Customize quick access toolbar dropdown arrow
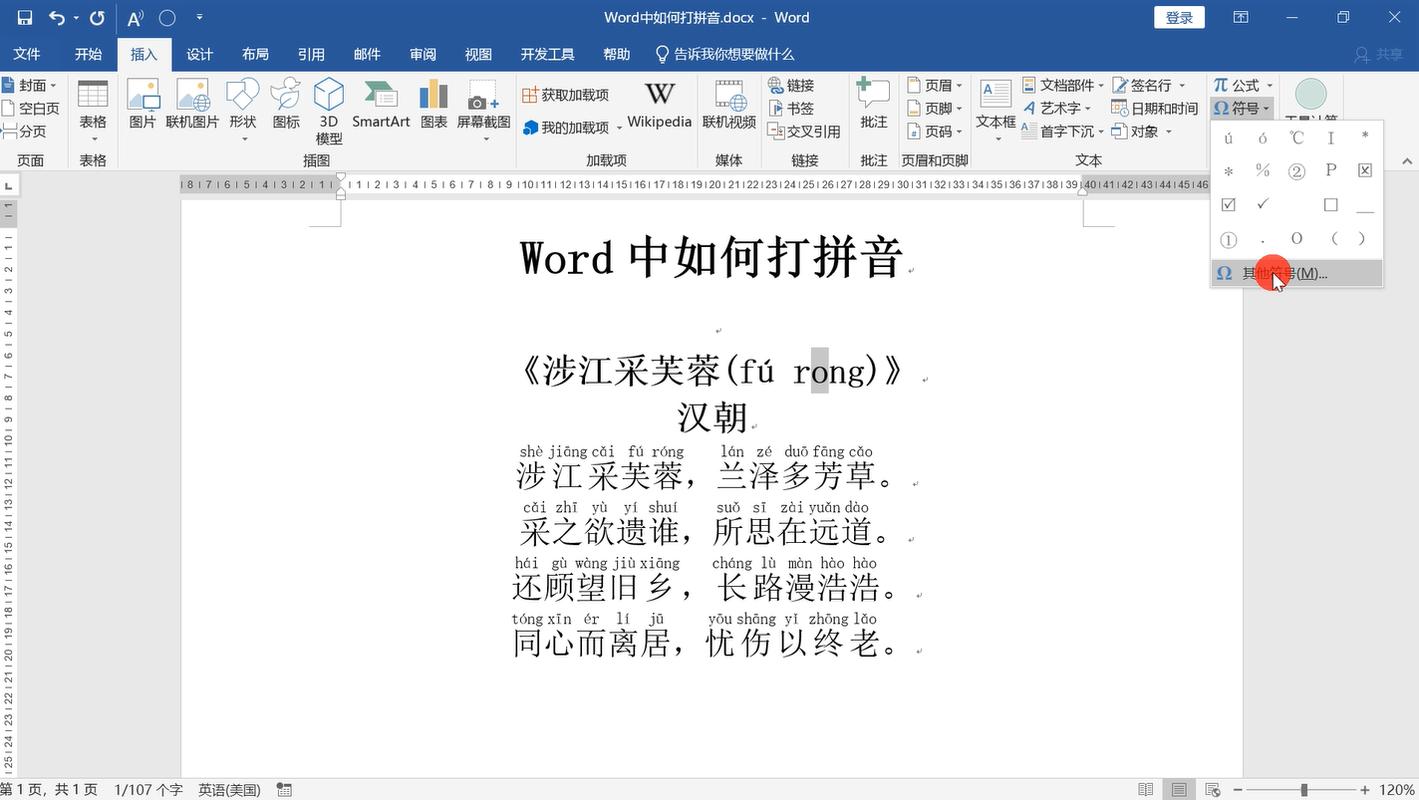 point(200,18)
